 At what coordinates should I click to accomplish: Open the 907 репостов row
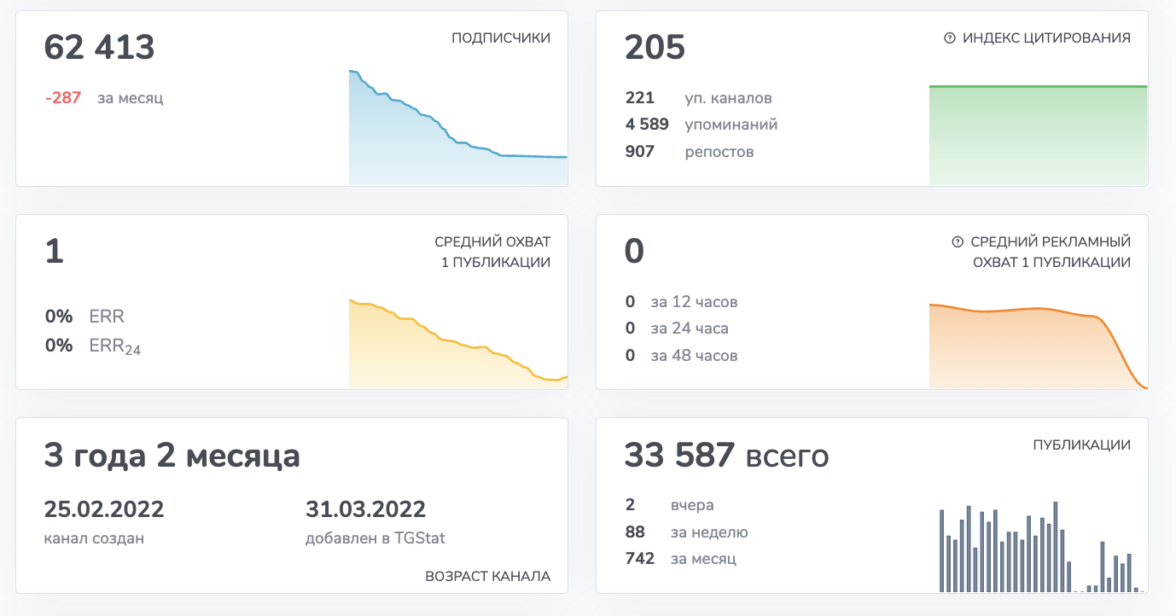(689, 152)
